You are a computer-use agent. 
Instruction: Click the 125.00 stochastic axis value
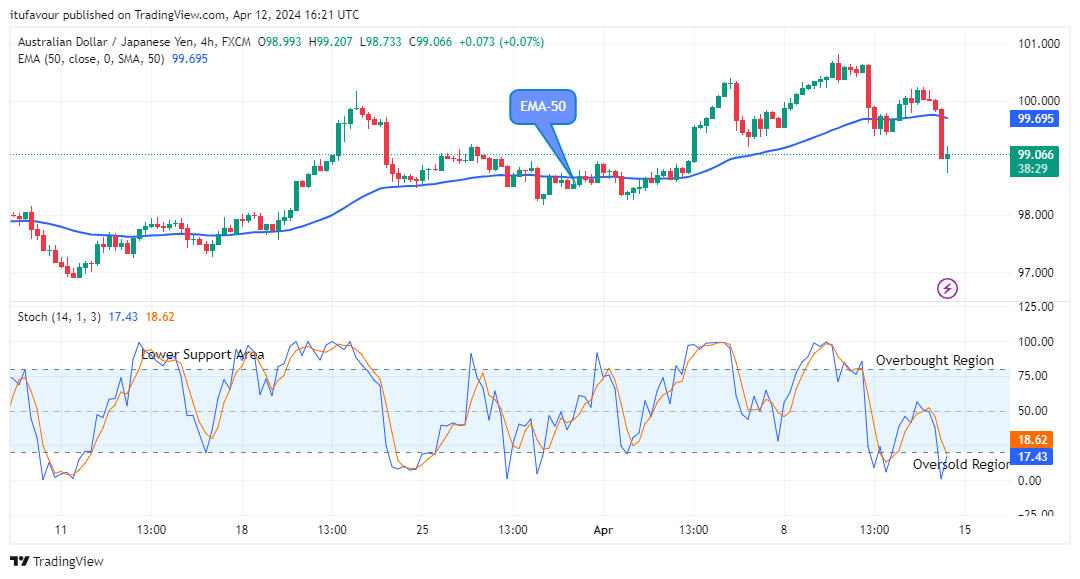tap(1036, 306)
